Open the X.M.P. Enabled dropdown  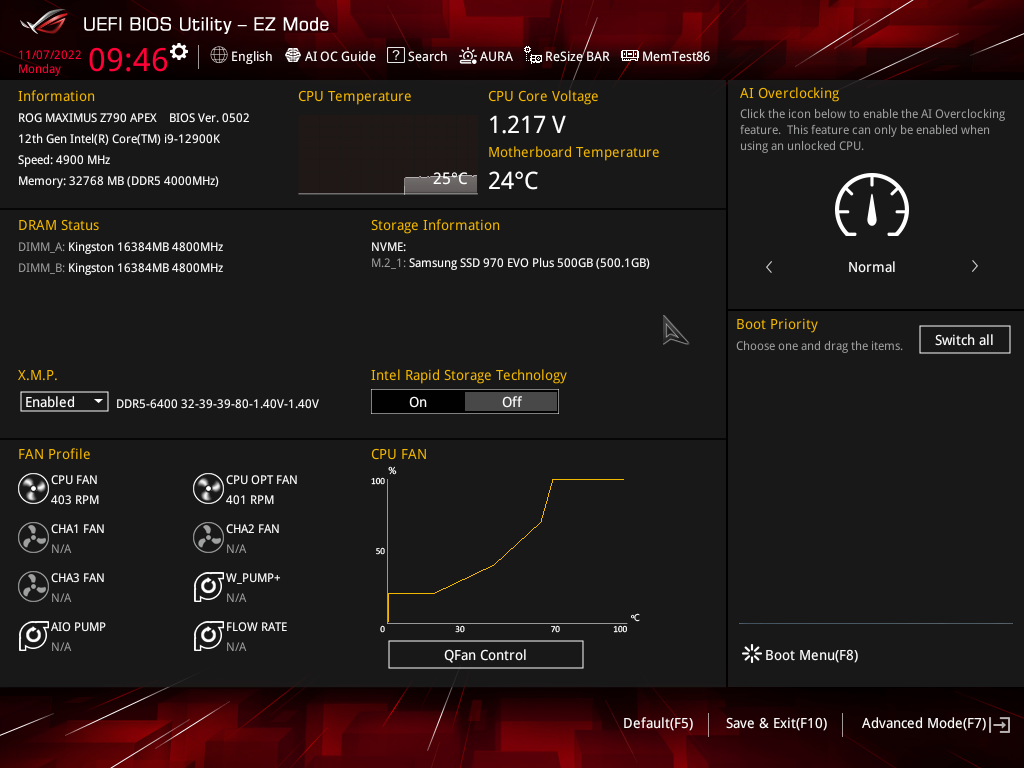point(64,402)
